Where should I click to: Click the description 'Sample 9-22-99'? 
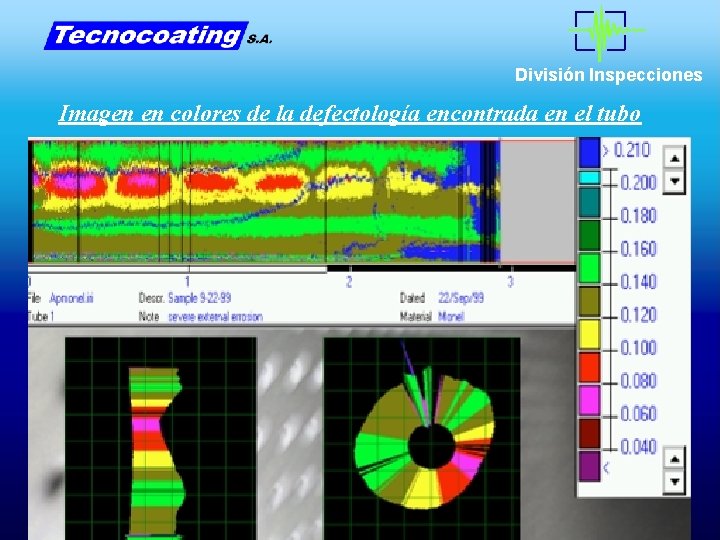(x=199, y=298)
